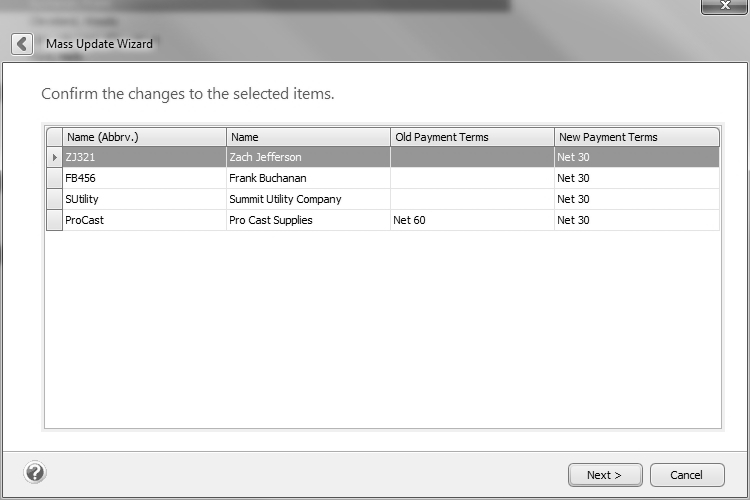Select the ProCast row via its row header
Screen dimensions: 750x500
click(x=54, y=220)
